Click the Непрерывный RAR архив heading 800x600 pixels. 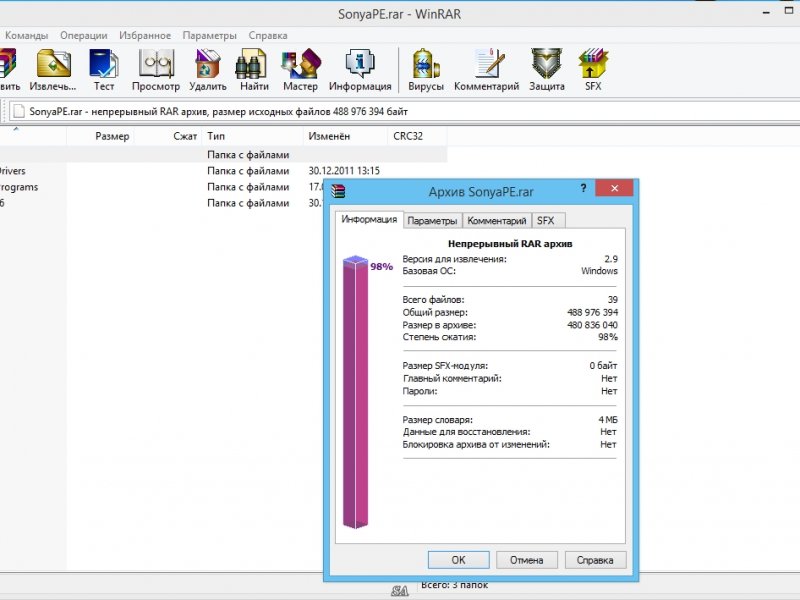tap(510, 244)
